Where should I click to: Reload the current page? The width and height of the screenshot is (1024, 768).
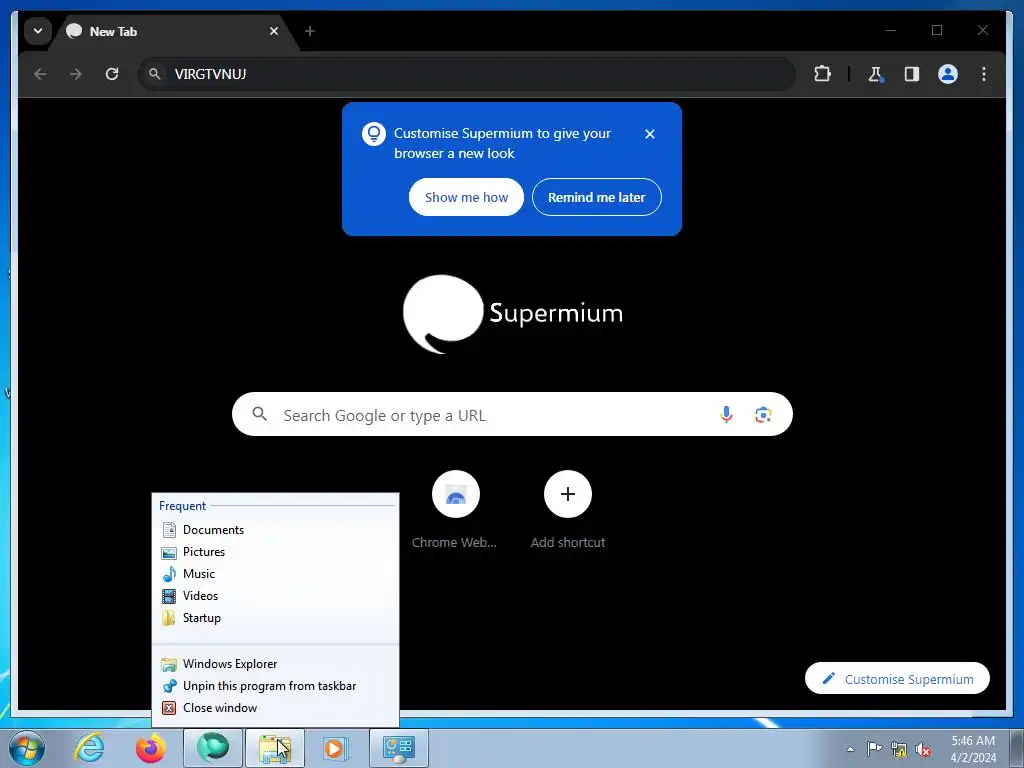pyautogui.click(x=112, y=74)
